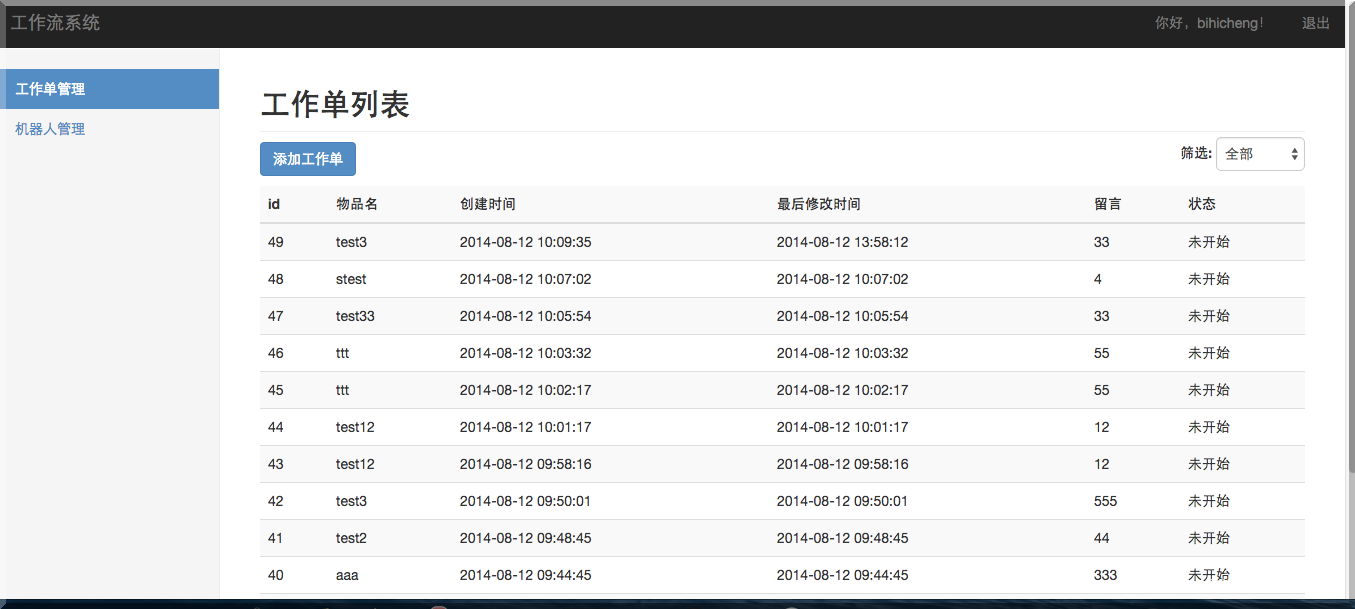Click the 创建时间 column header
This screenshot has width=1355, height=609.
pos(486,203)
